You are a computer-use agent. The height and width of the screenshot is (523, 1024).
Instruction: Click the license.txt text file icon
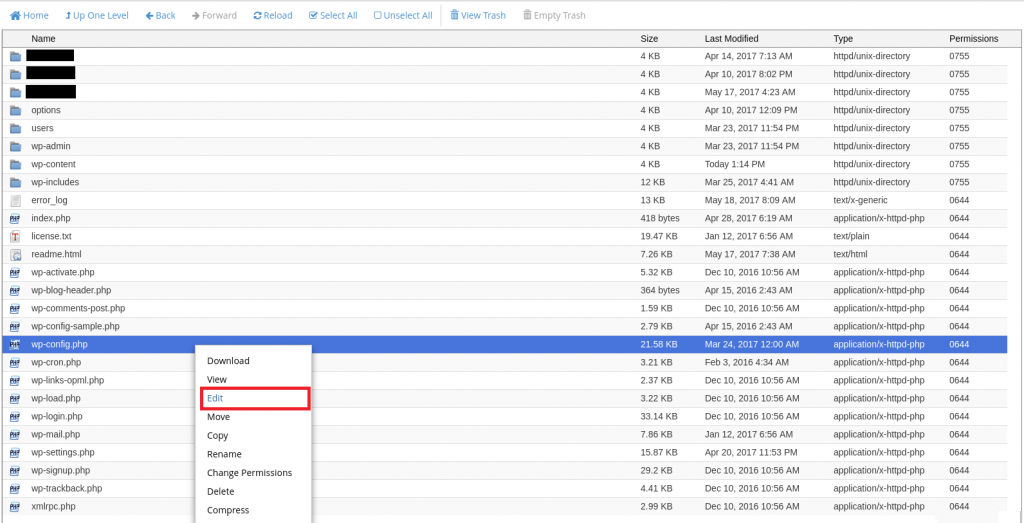[15, 237]
